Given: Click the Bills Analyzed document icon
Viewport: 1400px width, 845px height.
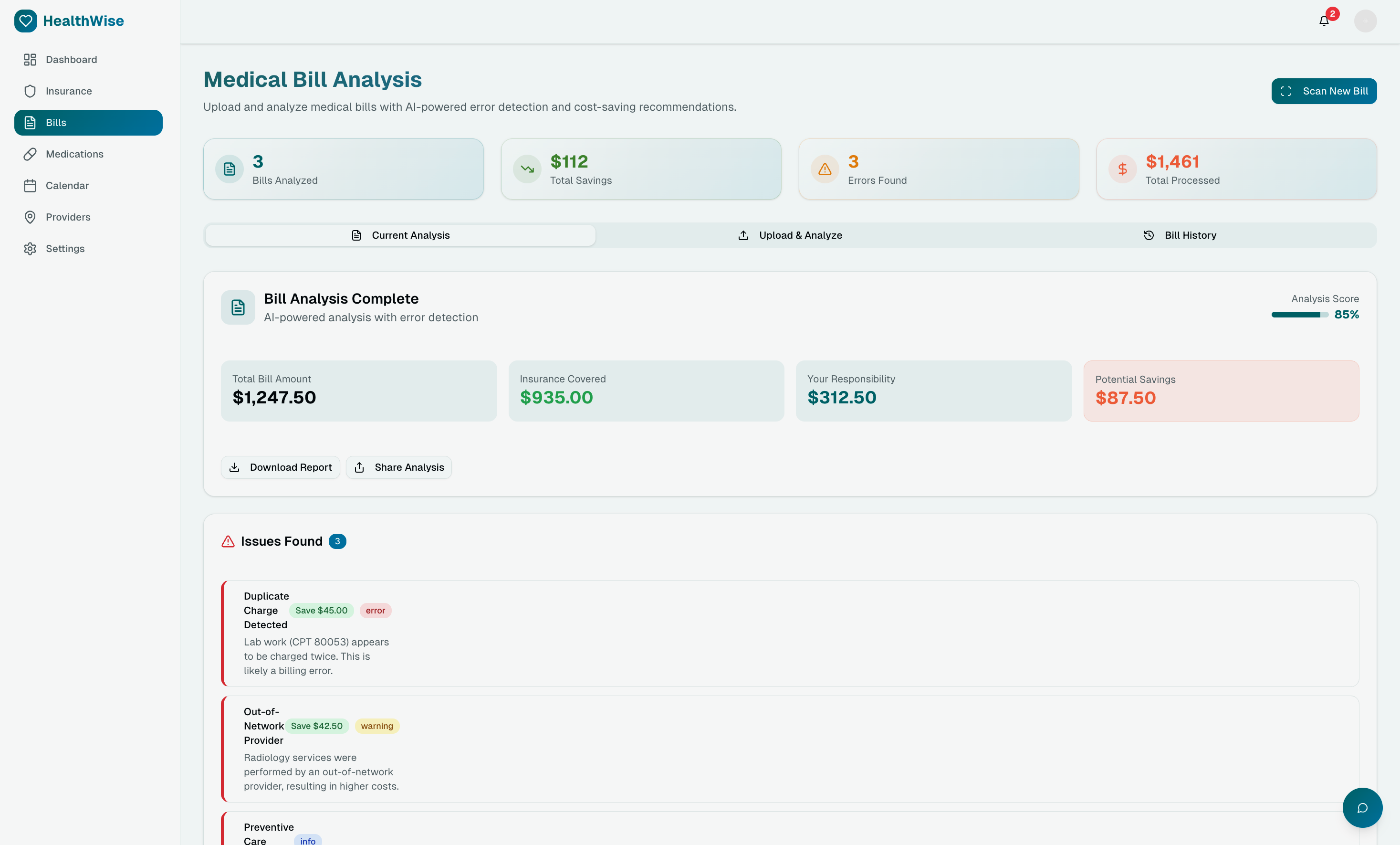Looking at the screenshot, I should pos(230,169).
